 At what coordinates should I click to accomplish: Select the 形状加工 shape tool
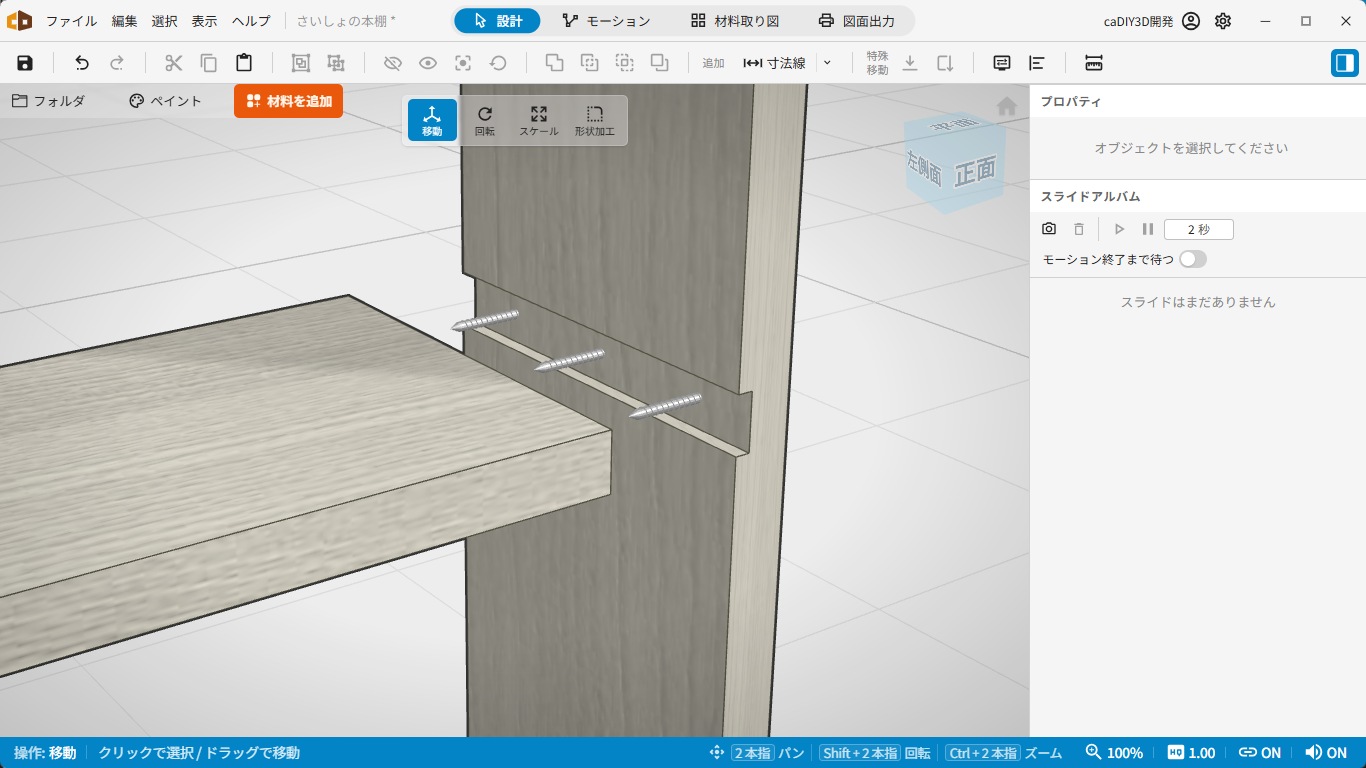(x=595, y=120)
